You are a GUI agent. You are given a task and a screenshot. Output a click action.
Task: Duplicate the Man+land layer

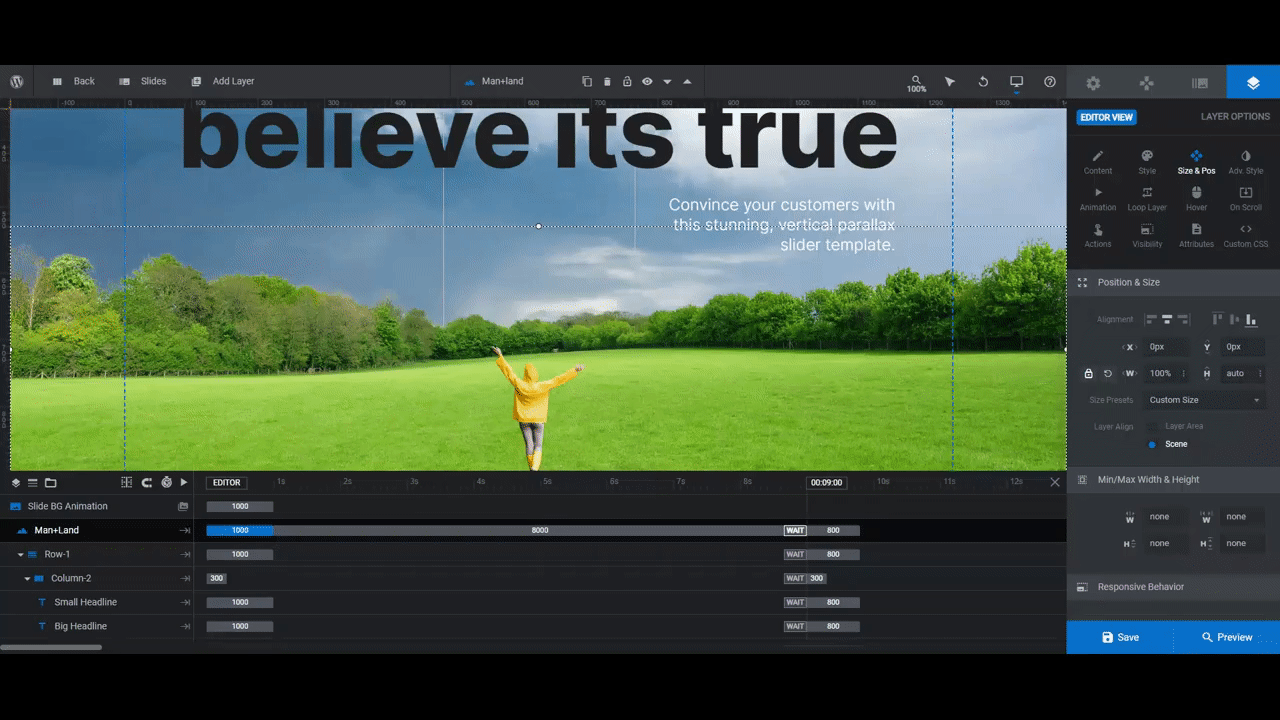[587, 81]
